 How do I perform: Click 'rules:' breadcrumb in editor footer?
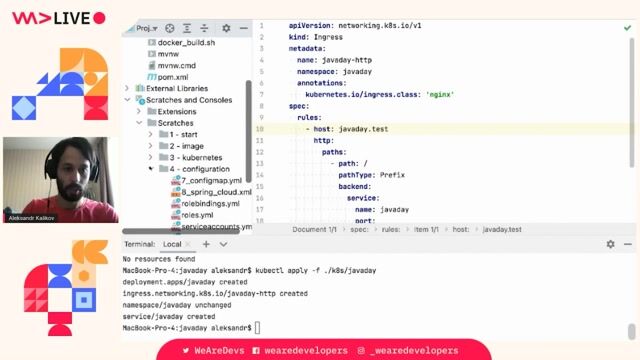coord(391,229)
